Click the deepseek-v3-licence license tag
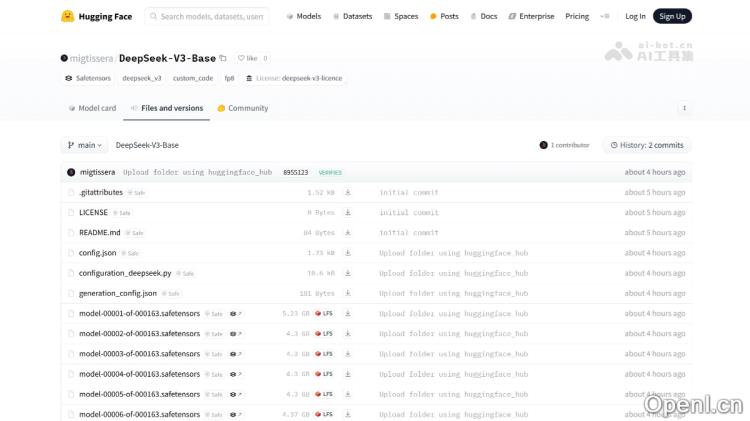The image size is (750, 421). 294,78
